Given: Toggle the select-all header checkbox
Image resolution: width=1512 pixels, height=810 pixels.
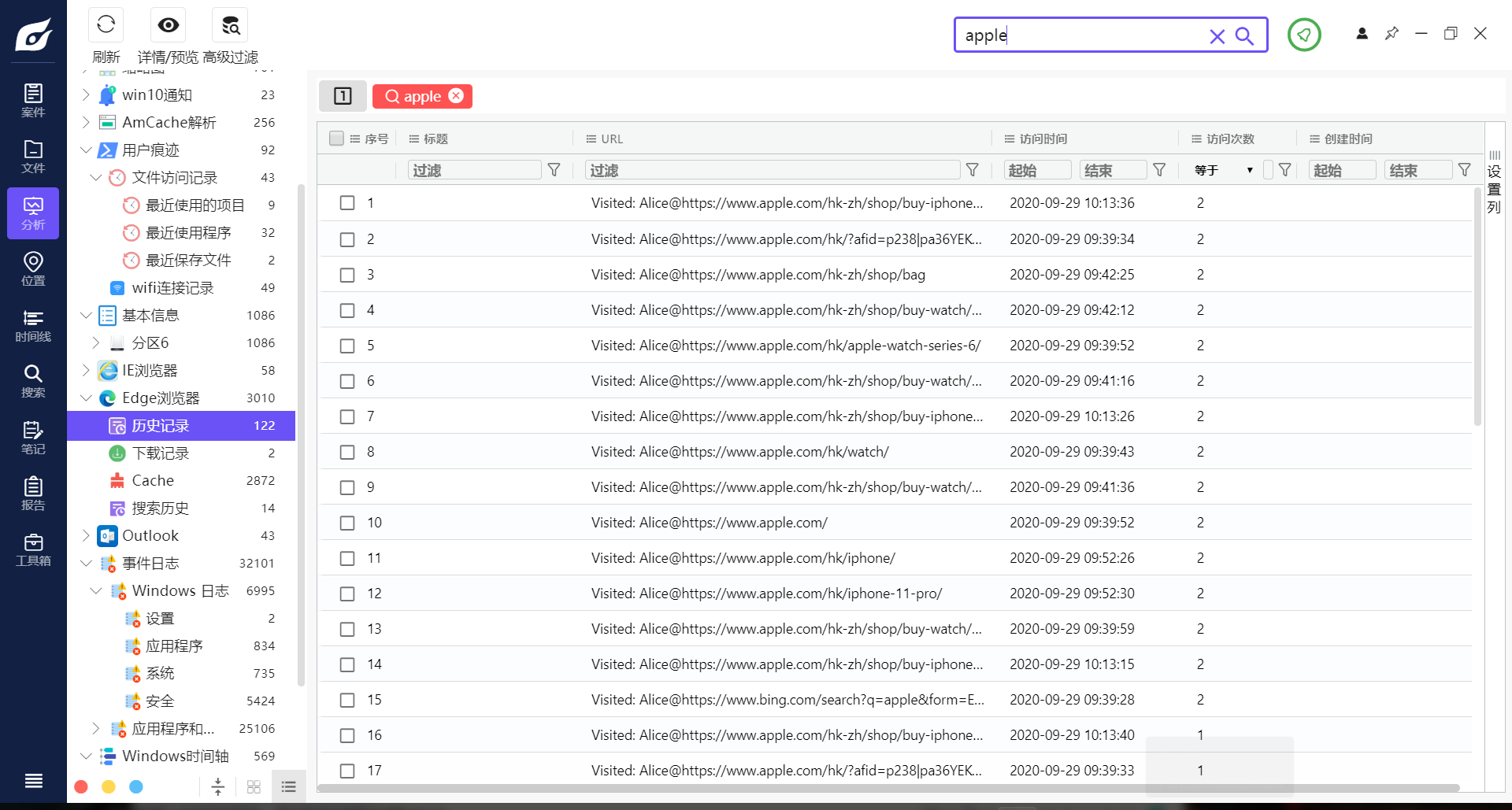Looking at the screenshot, I should [x=336, y=139].
